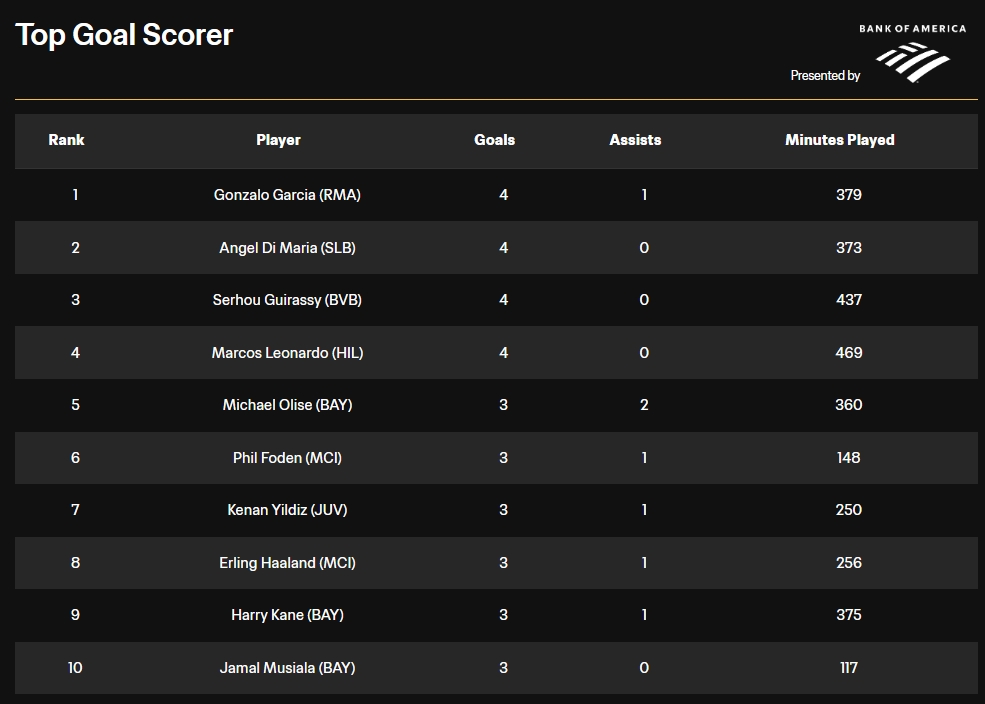This screenshot has height=704, width=985.
Task: Sort by the Player column header
Action: point(278,140)
